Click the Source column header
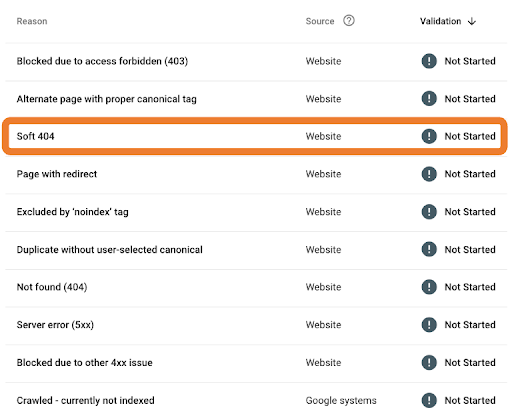The image size is (512, 416). [320, 21]
